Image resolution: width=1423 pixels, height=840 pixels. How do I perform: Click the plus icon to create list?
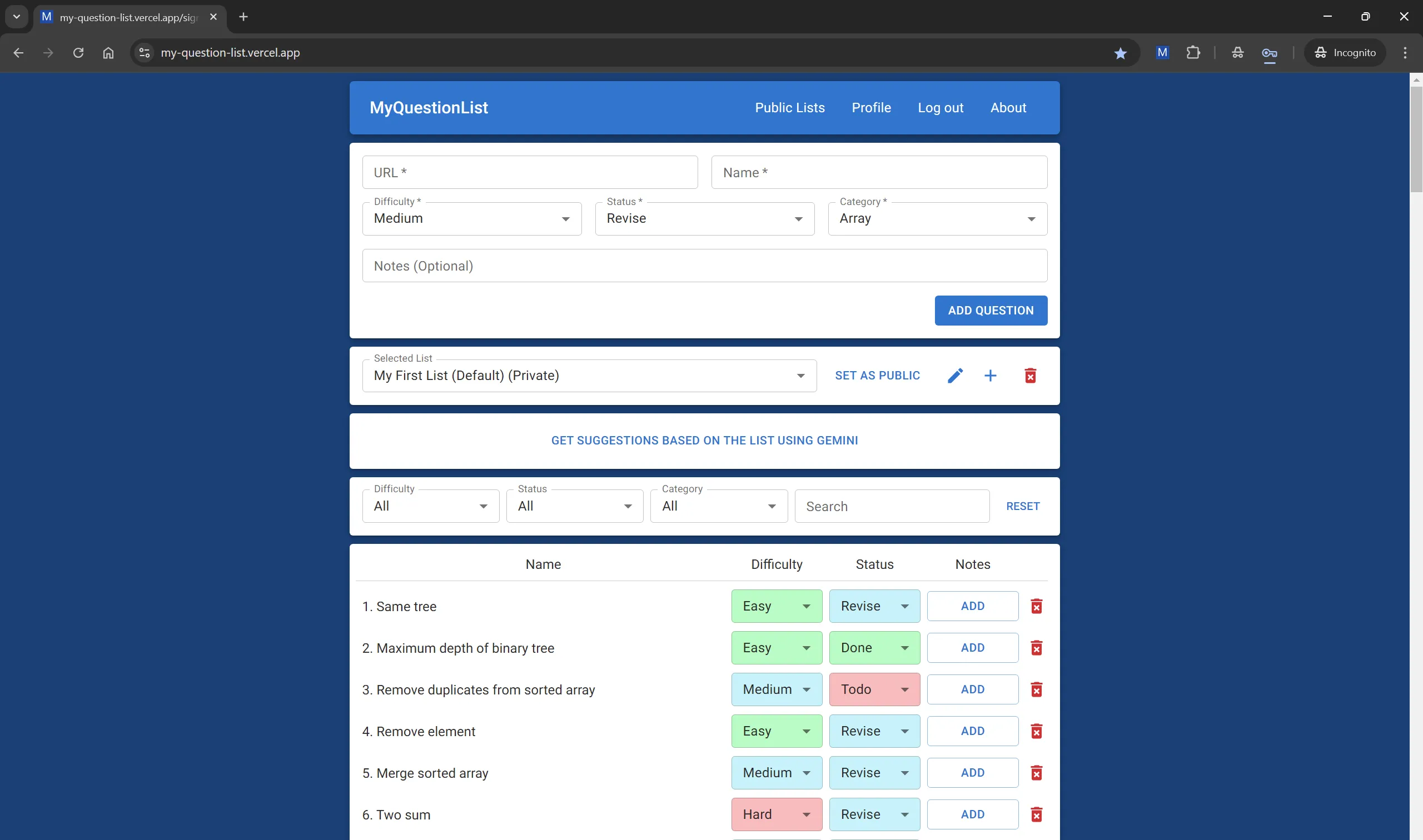(990, 376)
